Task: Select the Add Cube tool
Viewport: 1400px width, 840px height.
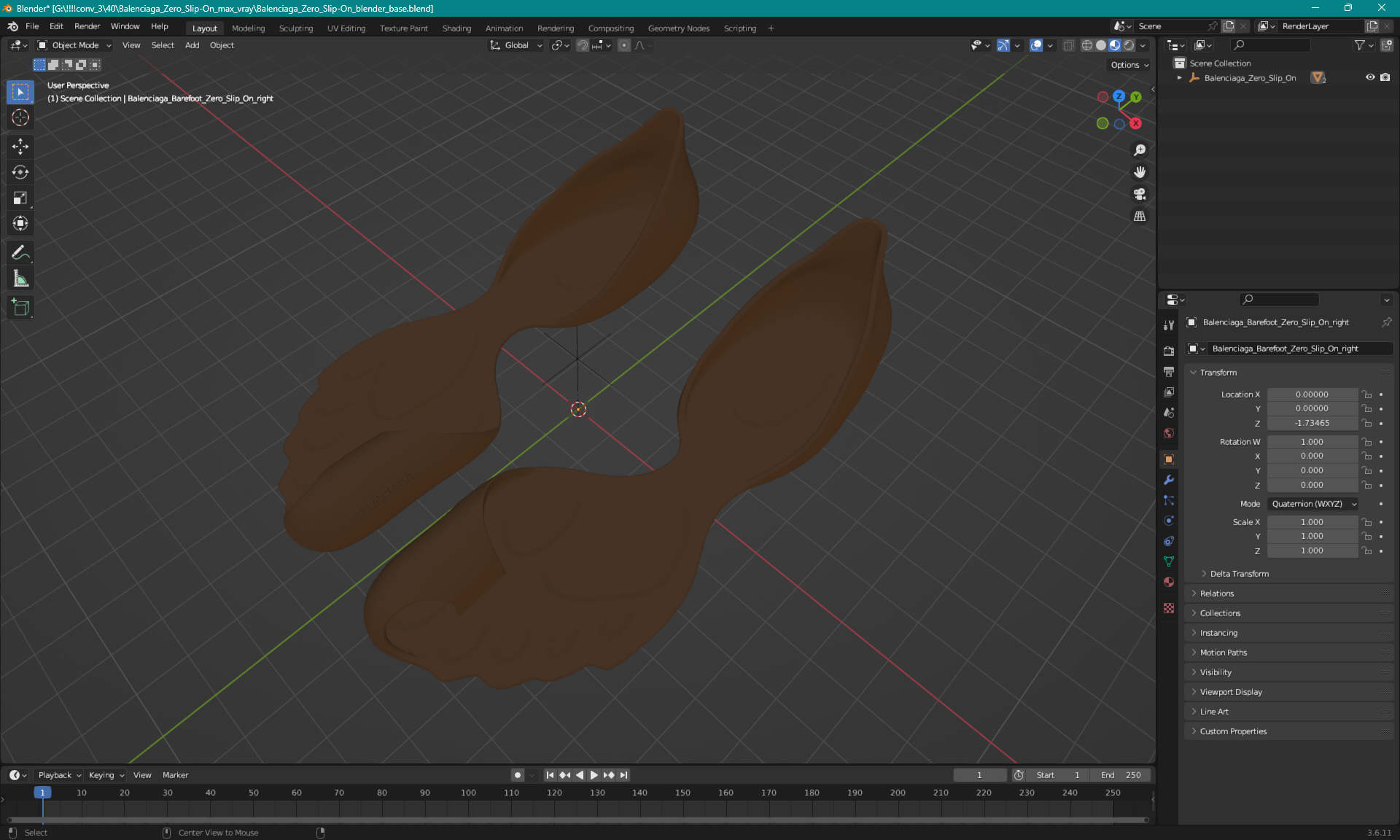Action: 20,308
